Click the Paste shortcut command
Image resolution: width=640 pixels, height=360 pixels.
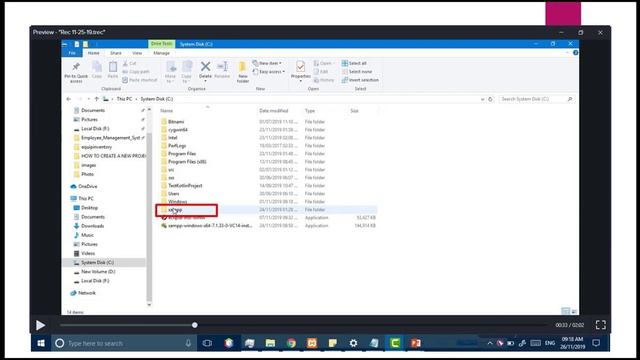(140, 80)
